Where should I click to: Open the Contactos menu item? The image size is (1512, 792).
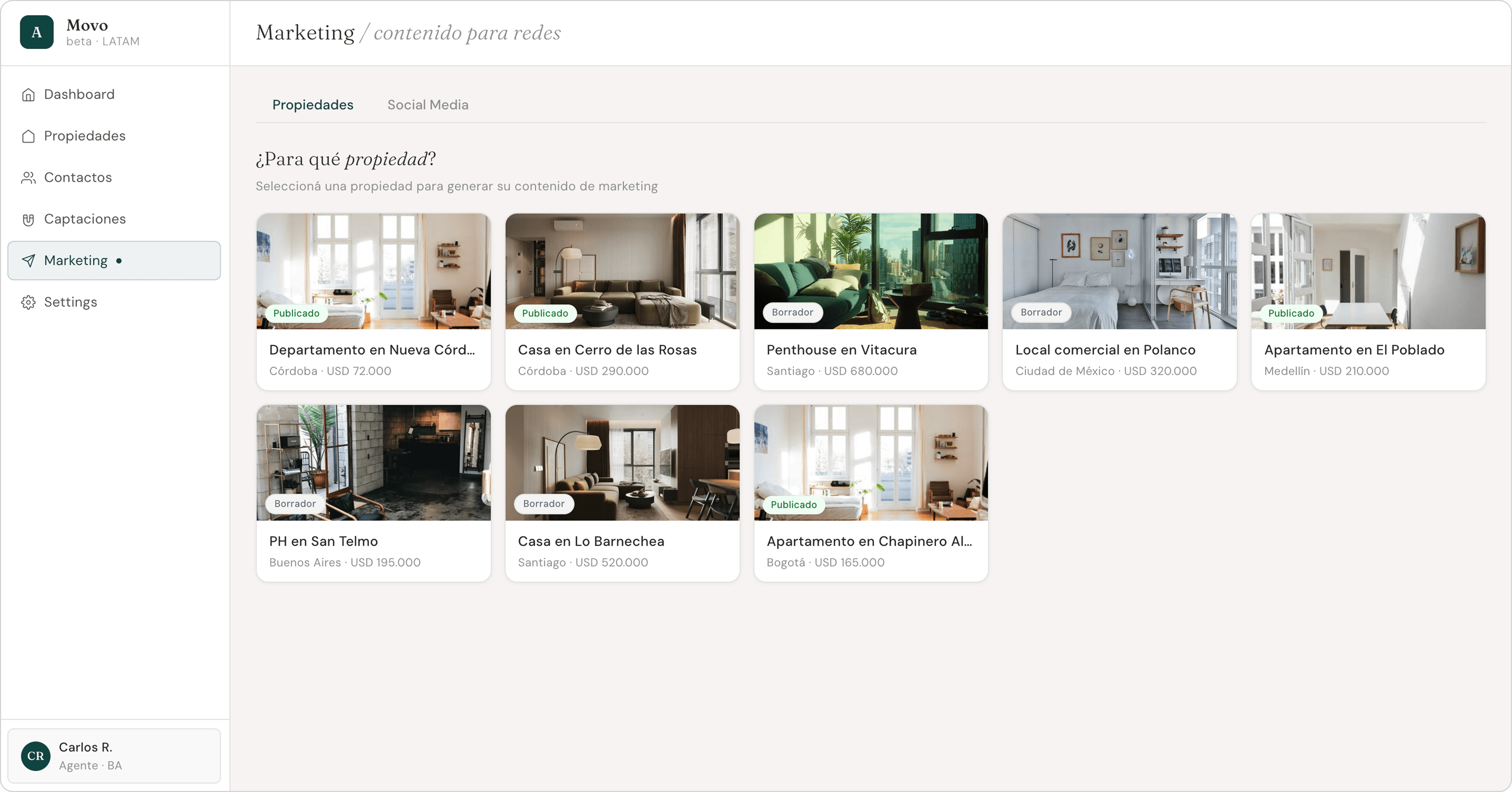pyautogui.click(x=78, y=178)
